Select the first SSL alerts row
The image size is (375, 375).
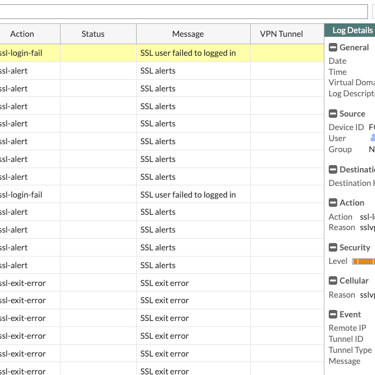(x=162, y=71)
